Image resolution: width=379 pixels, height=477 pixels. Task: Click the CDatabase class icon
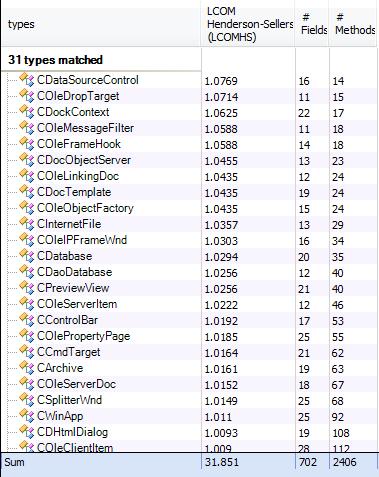coord(27,256)
